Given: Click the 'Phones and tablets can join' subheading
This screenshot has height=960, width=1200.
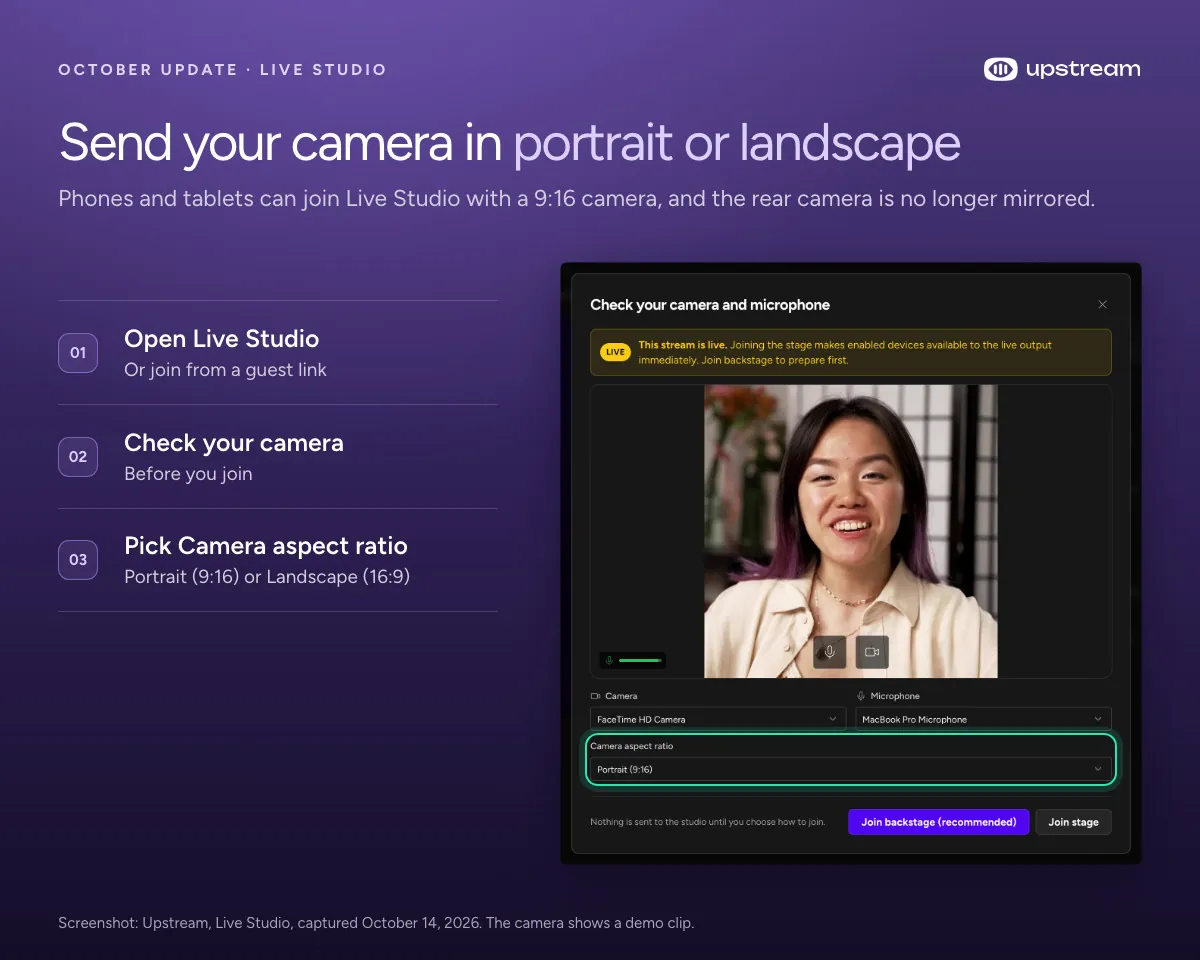Looking at the screenshot, I should (x=577, y=198).
